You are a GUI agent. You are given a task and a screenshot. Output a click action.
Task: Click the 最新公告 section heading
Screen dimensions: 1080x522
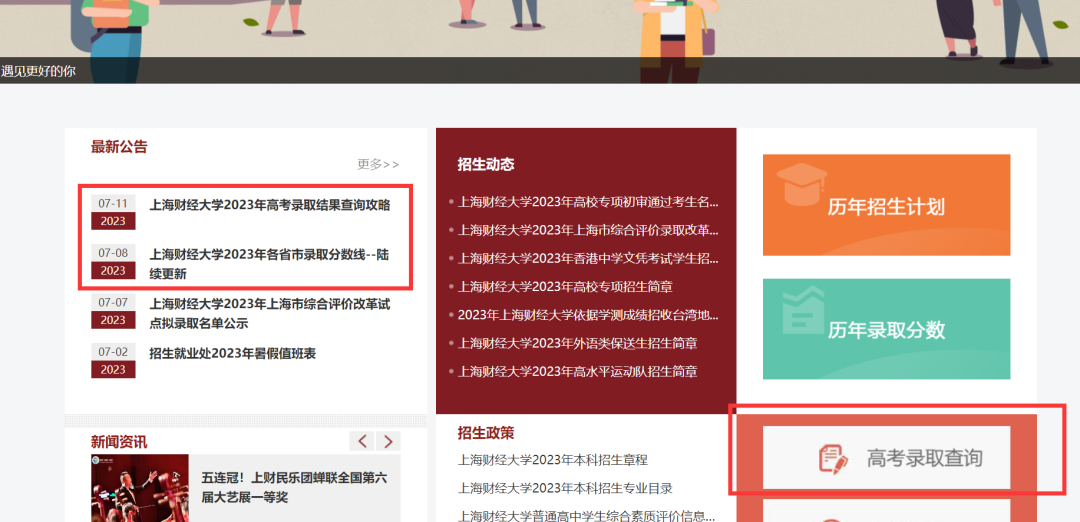click(x=118, y=146)
